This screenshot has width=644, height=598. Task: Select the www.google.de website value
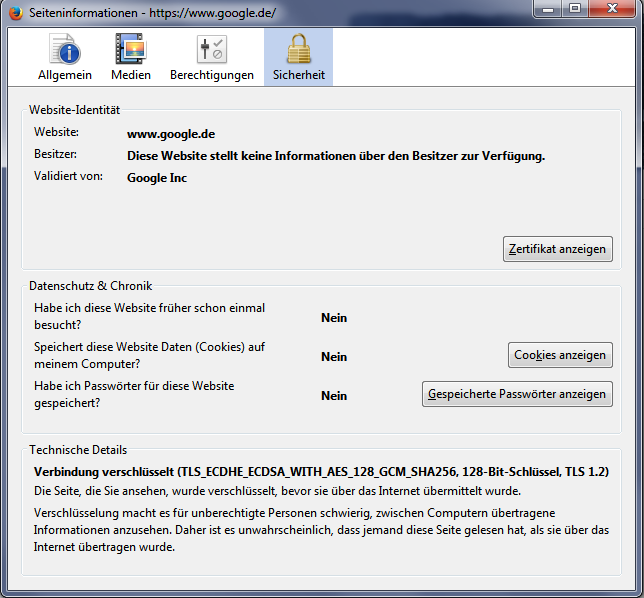tap(171, 134)
